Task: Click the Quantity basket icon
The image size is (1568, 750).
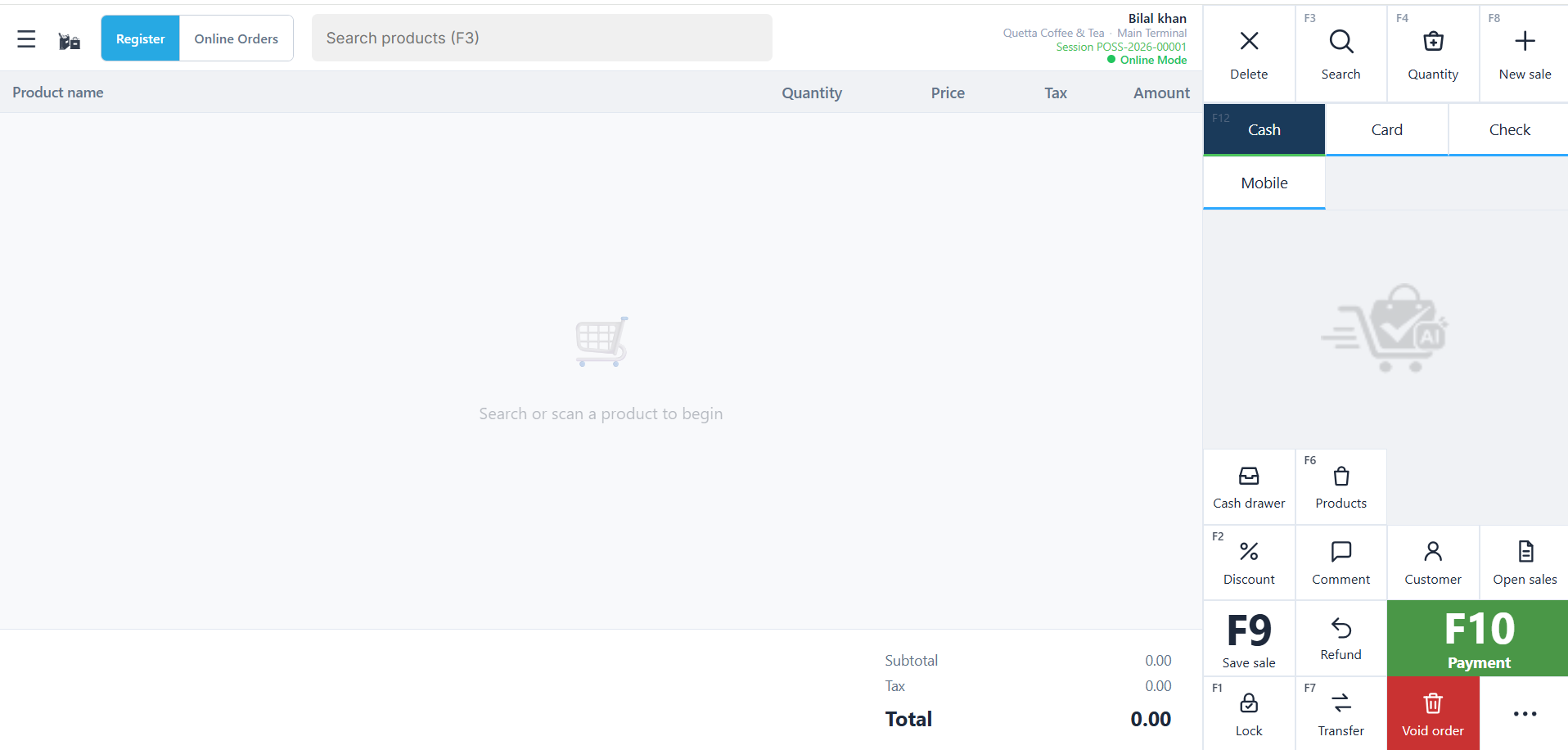Action: pyautogui.click(x=1433, y=54)
